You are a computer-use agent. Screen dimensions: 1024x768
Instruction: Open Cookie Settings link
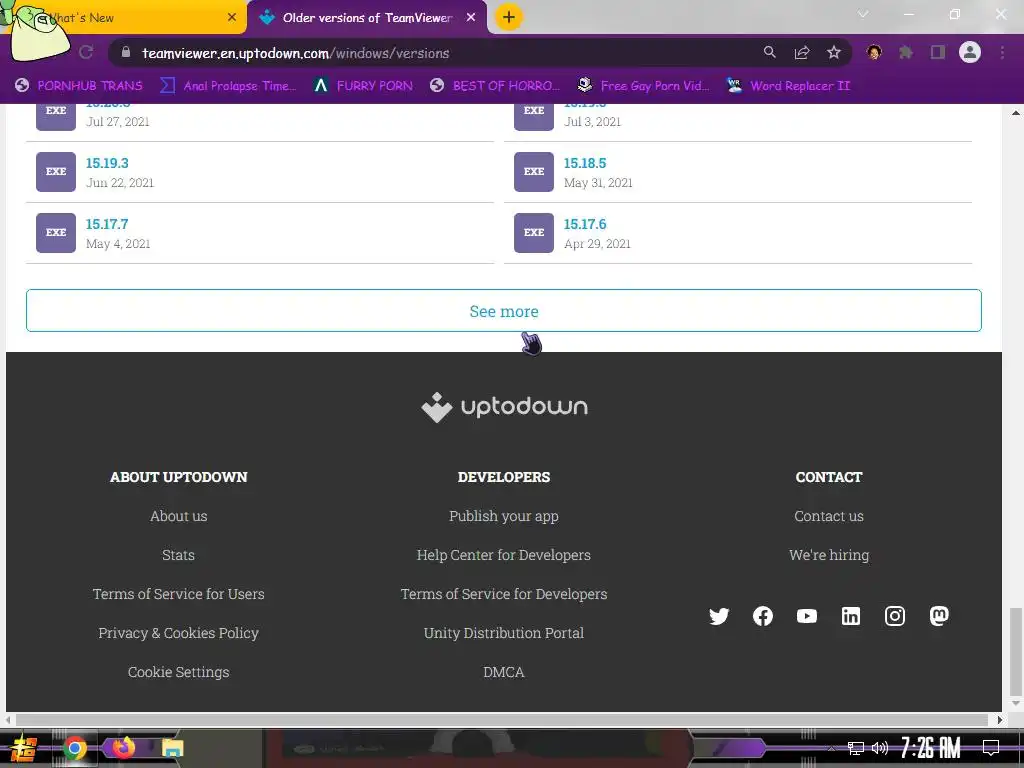(x=178, y=672)
